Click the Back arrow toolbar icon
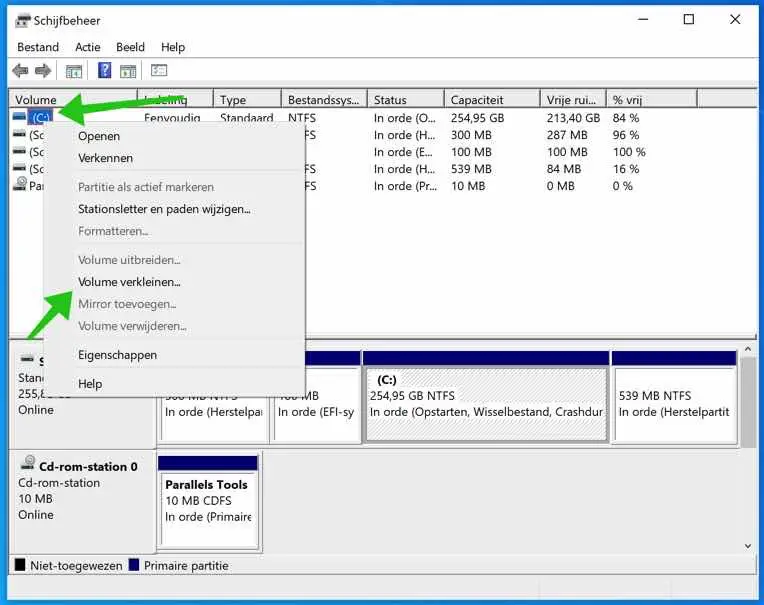The image size is (764, 605). click(x=20, y=71)
